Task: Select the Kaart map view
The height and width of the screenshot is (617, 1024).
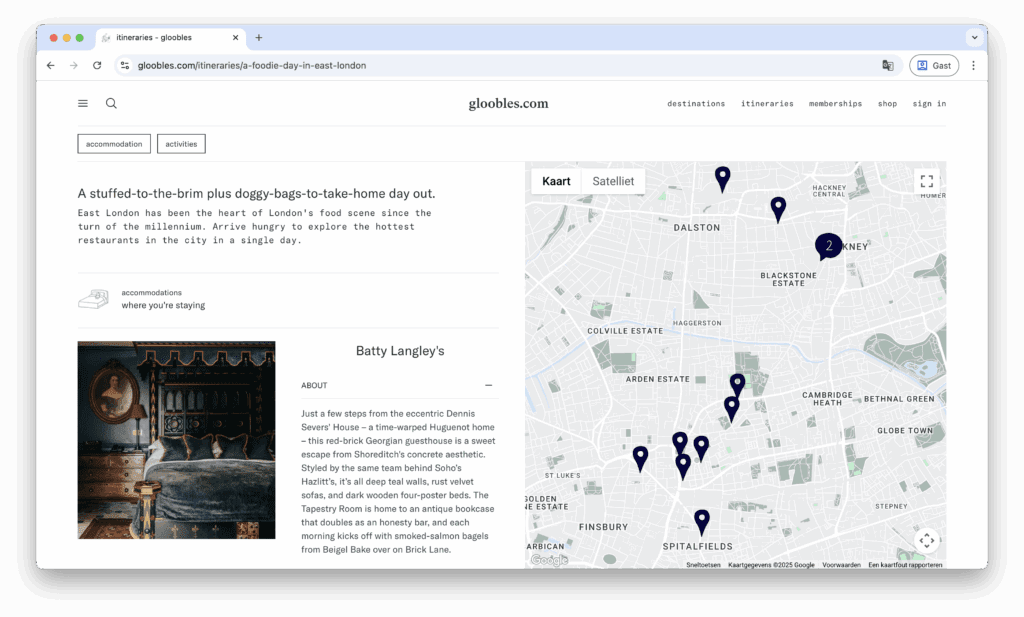Action: point(556,181)
